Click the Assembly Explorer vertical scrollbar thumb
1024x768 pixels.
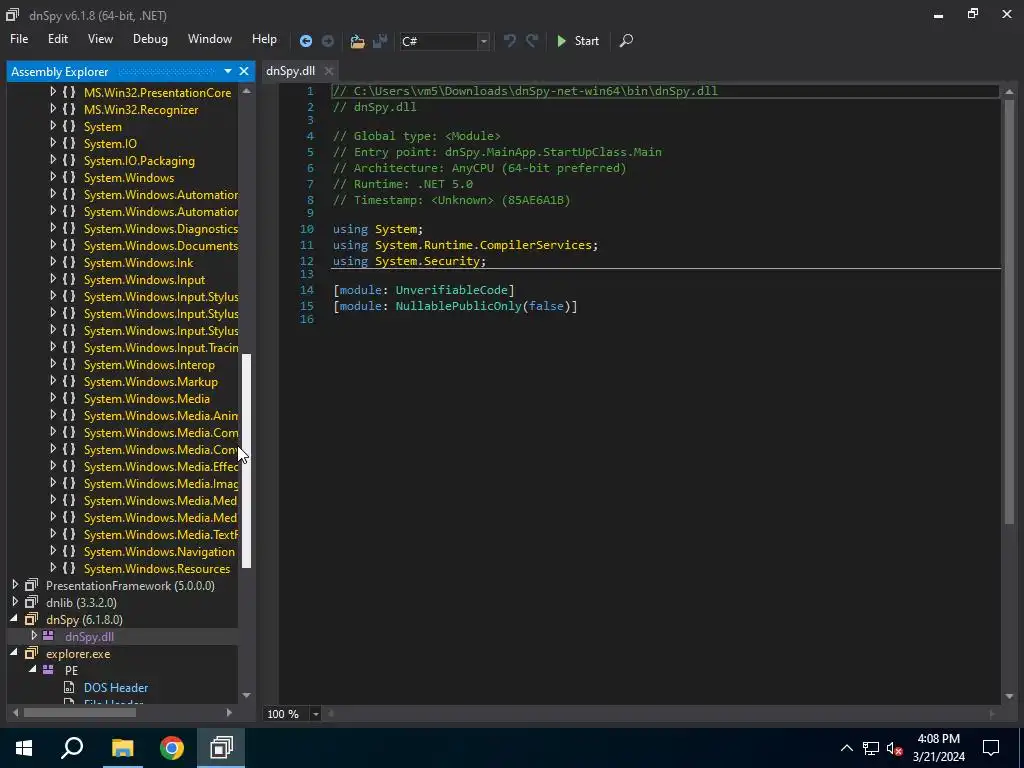[x=246, y=460]
